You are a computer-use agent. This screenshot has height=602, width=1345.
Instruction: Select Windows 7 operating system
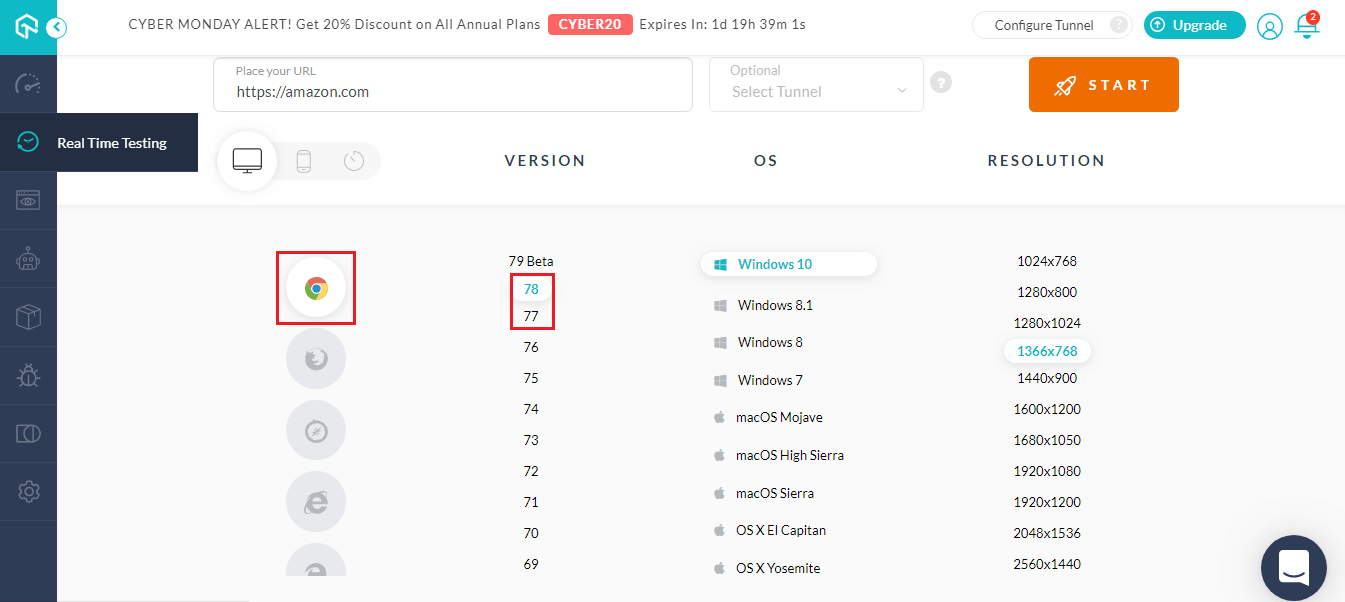coord(758,380)
